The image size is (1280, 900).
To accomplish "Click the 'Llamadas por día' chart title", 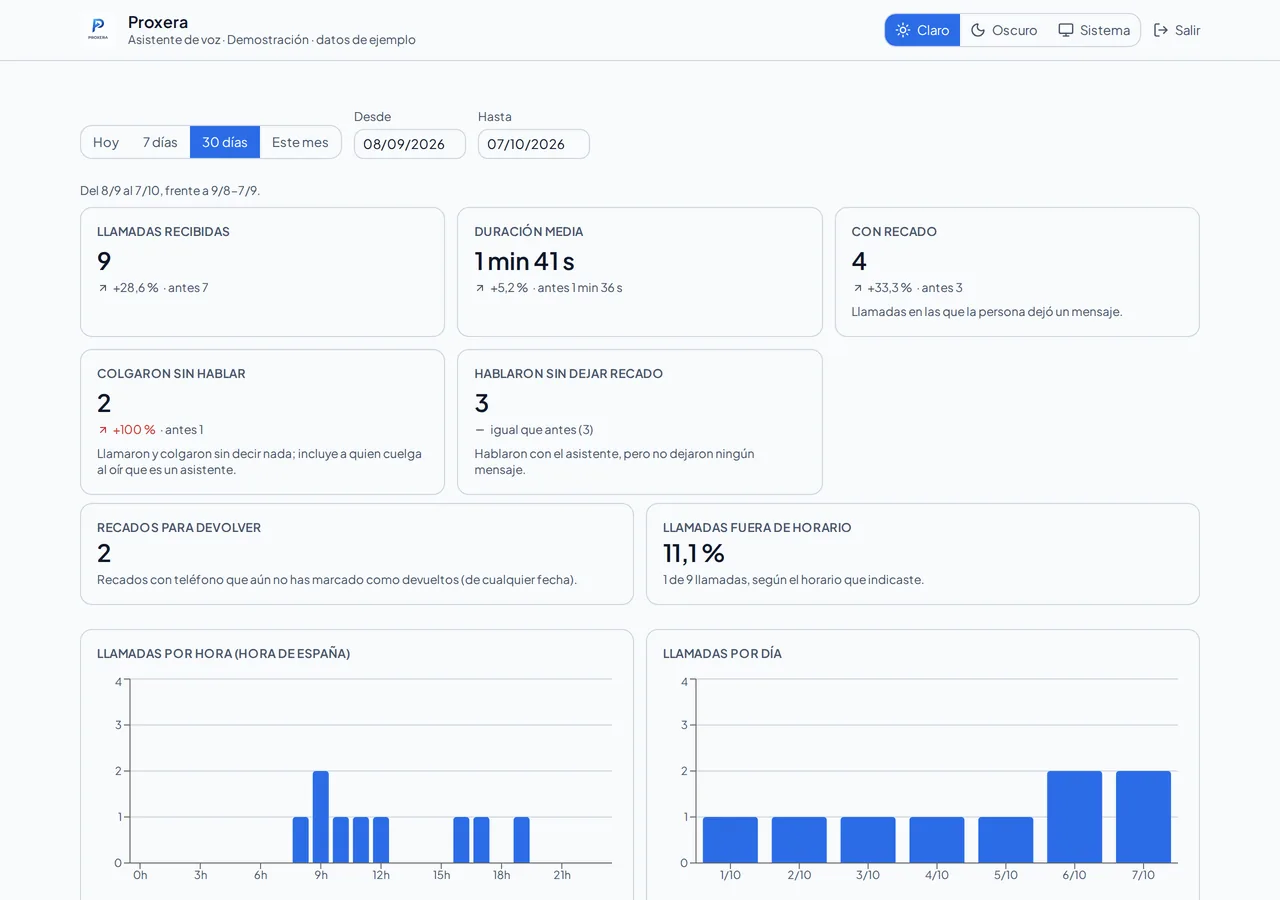I will tap(722, 654).
